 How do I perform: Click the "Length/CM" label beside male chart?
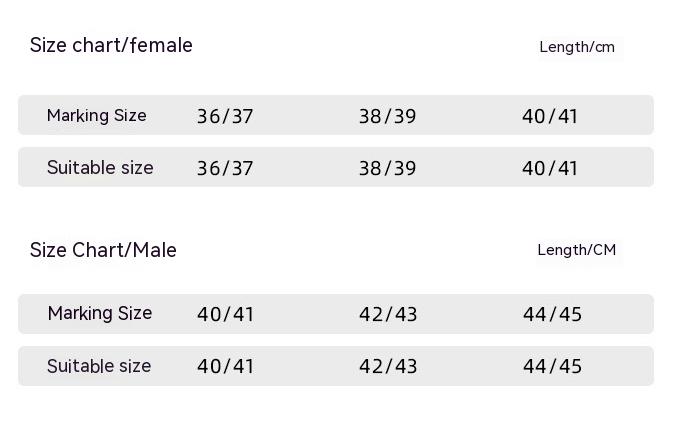577,250
